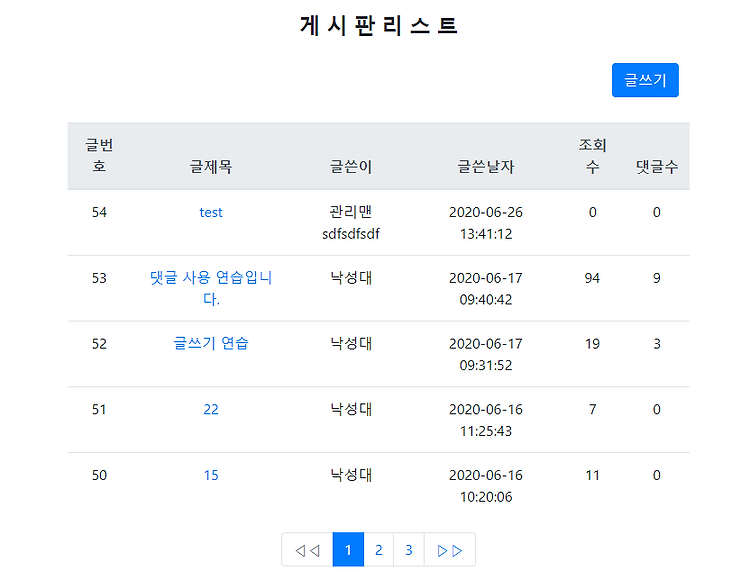Viewport: 750px width, 571px height.
Task: Click the 조회수 column header
Action: tap(592, 155)
